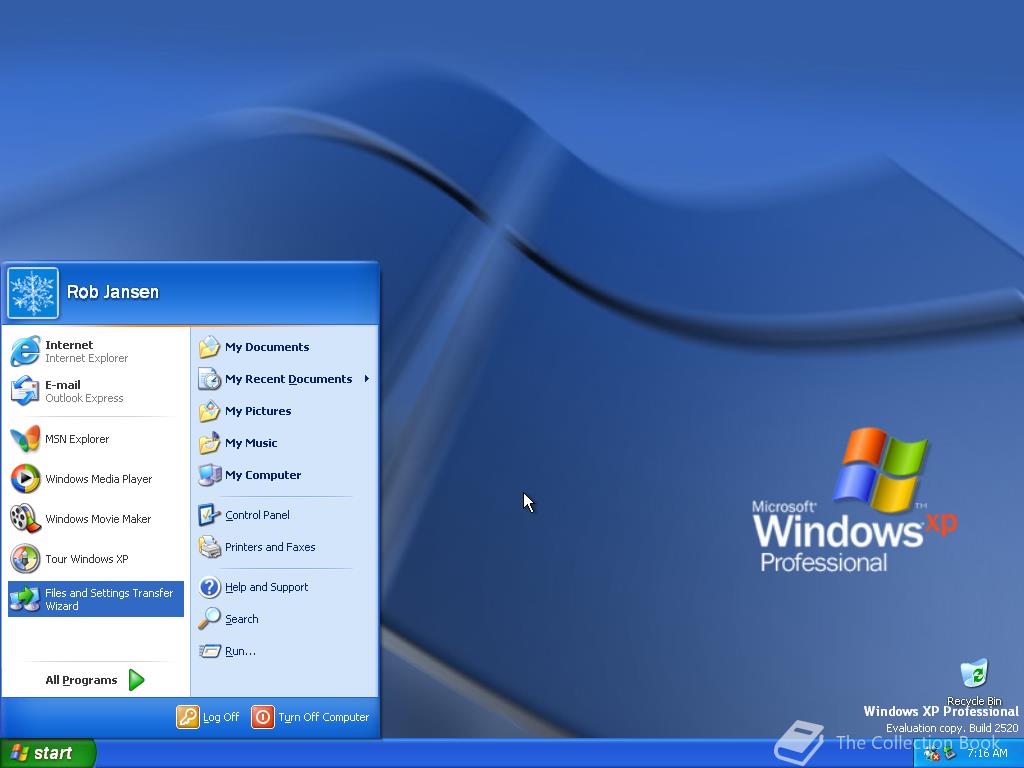Click the Safely Remove Hardware tray icon
The height and width of the screenshot is (768, 1024).
(950, 754)
